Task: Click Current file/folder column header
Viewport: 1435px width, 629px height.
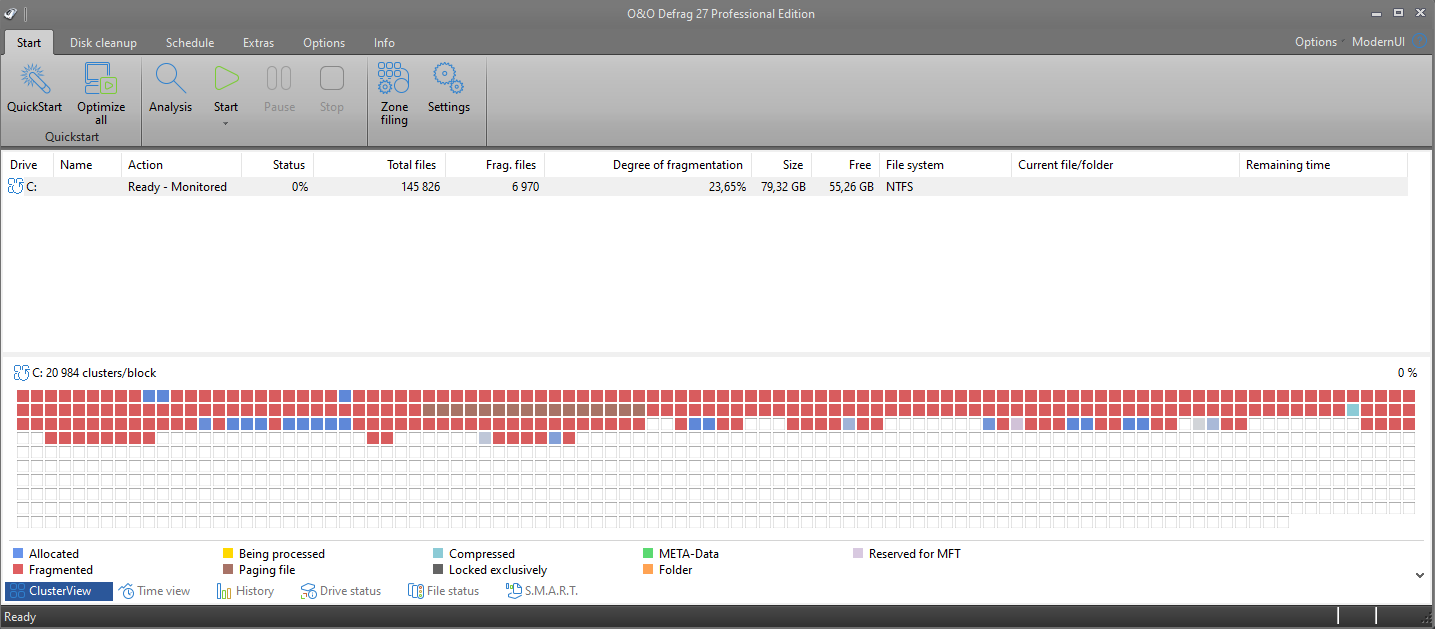Action: (x=1125, y=165)
